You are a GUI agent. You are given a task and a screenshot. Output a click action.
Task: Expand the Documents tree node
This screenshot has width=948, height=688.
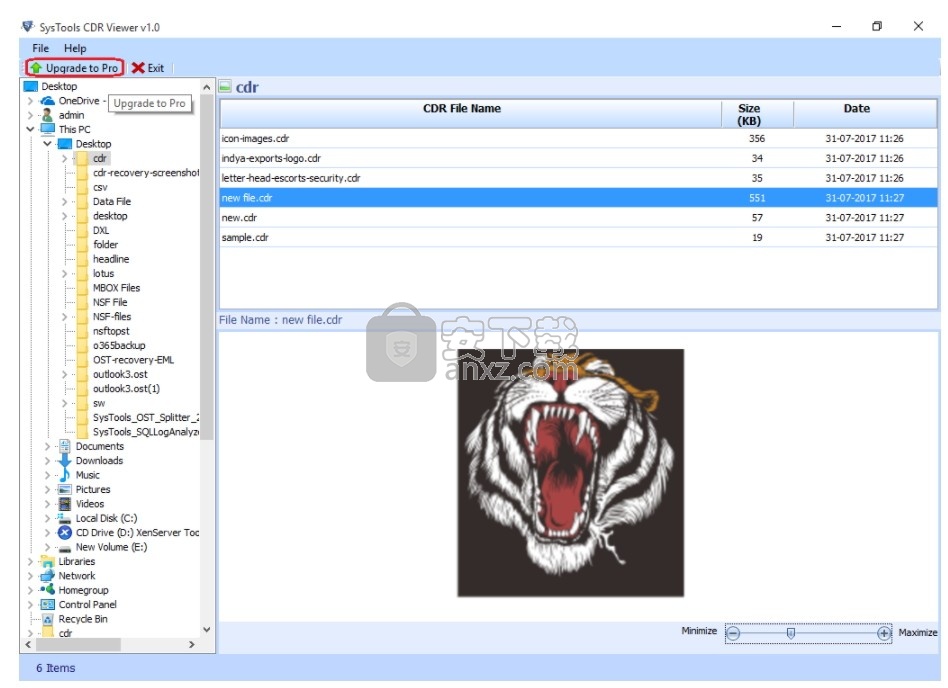click(48, 447)
